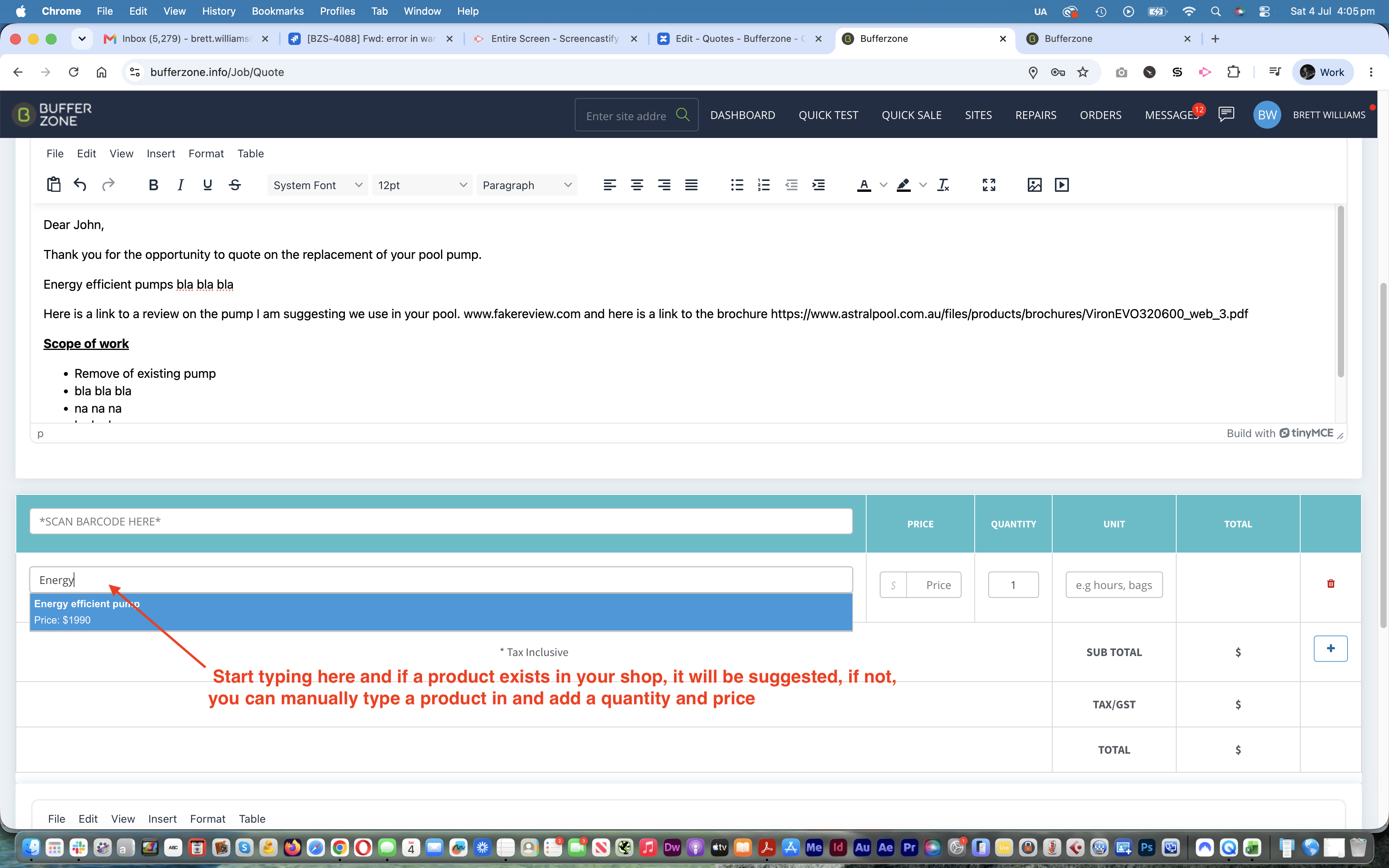
Task: Apply text color with the A button
Action: coord(864,185)
